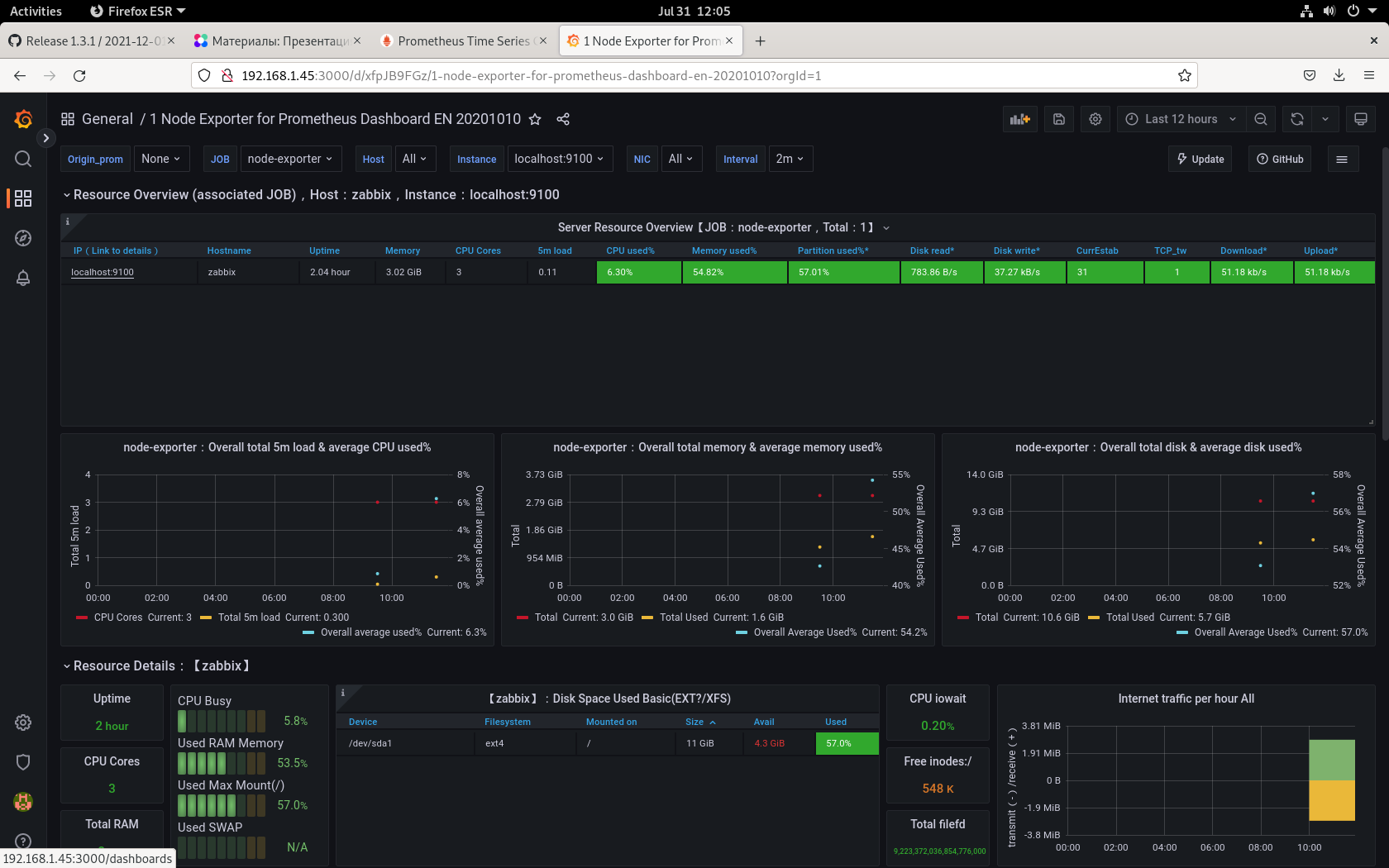Image resolution: width=1389 pixels, height=868 pixels.
Task: Zoom out the time range
Action: (x=1261, y=119)
